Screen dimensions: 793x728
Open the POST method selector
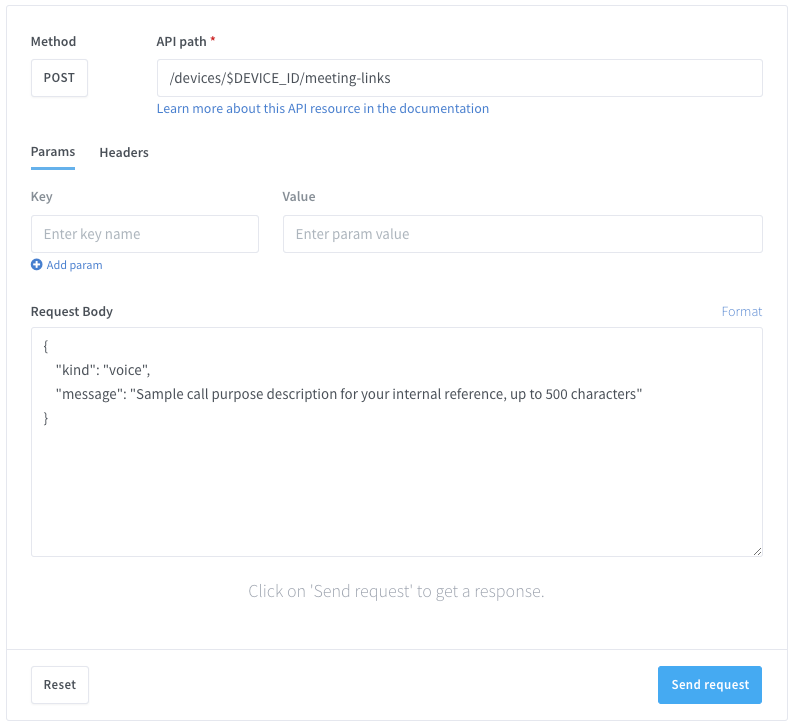point(59,78)
